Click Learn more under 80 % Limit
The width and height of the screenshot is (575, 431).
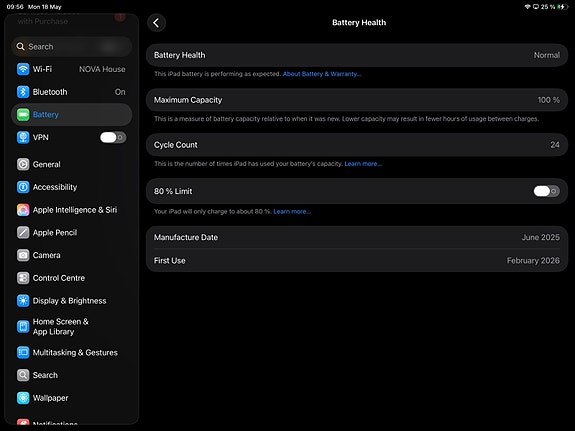coord(292,211)
